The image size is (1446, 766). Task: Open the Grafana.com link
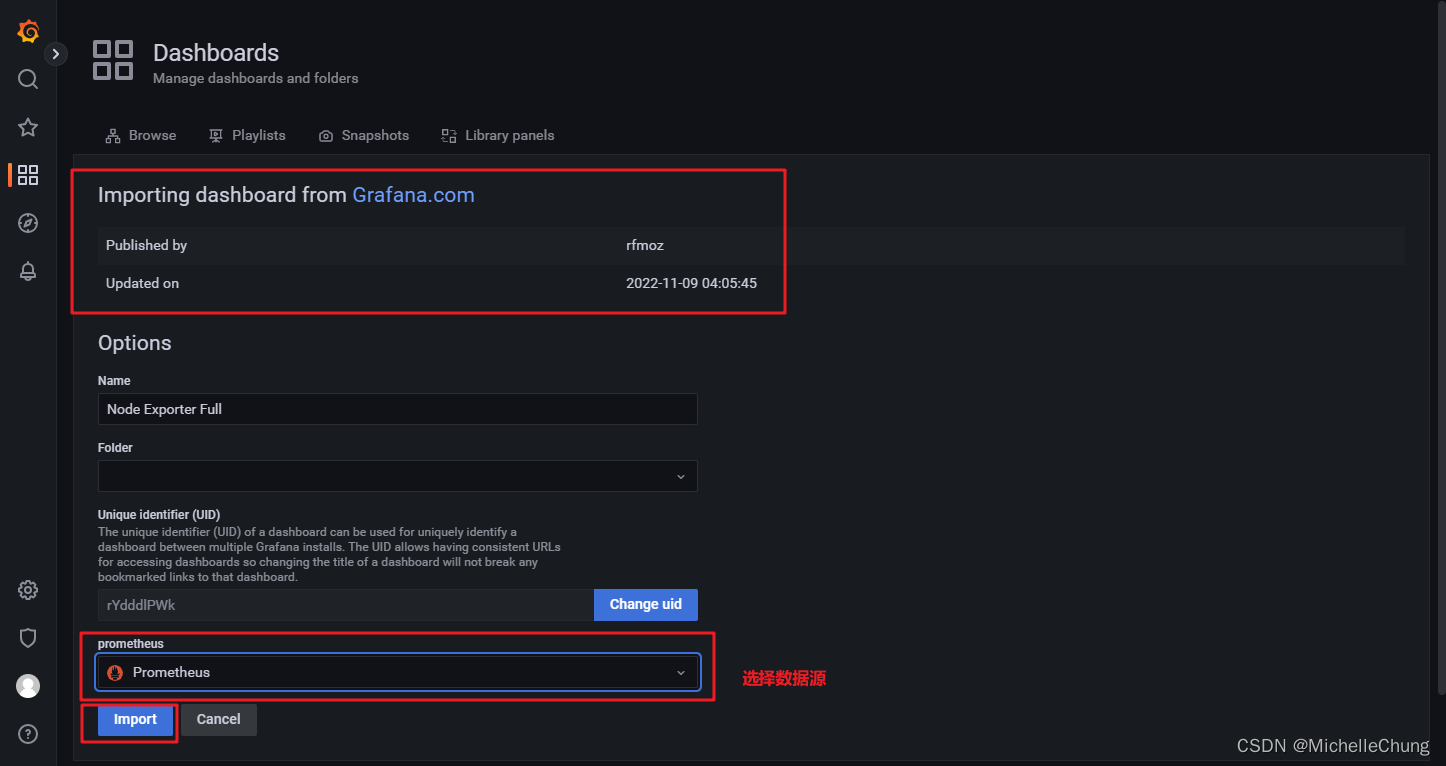pyautogui.click(x=413, y=195)
